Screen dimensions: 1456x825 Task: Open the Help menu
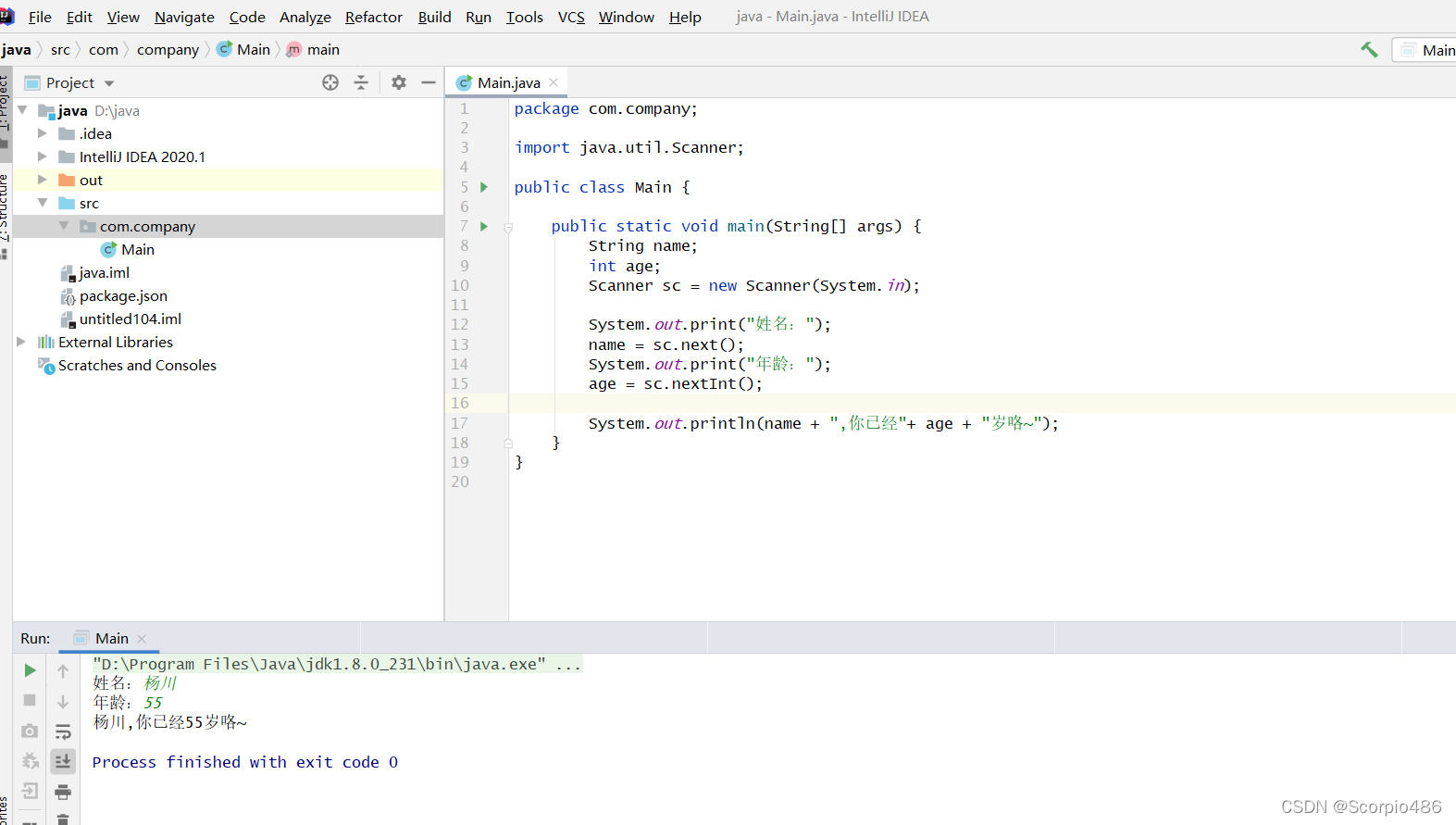[685, 17]
